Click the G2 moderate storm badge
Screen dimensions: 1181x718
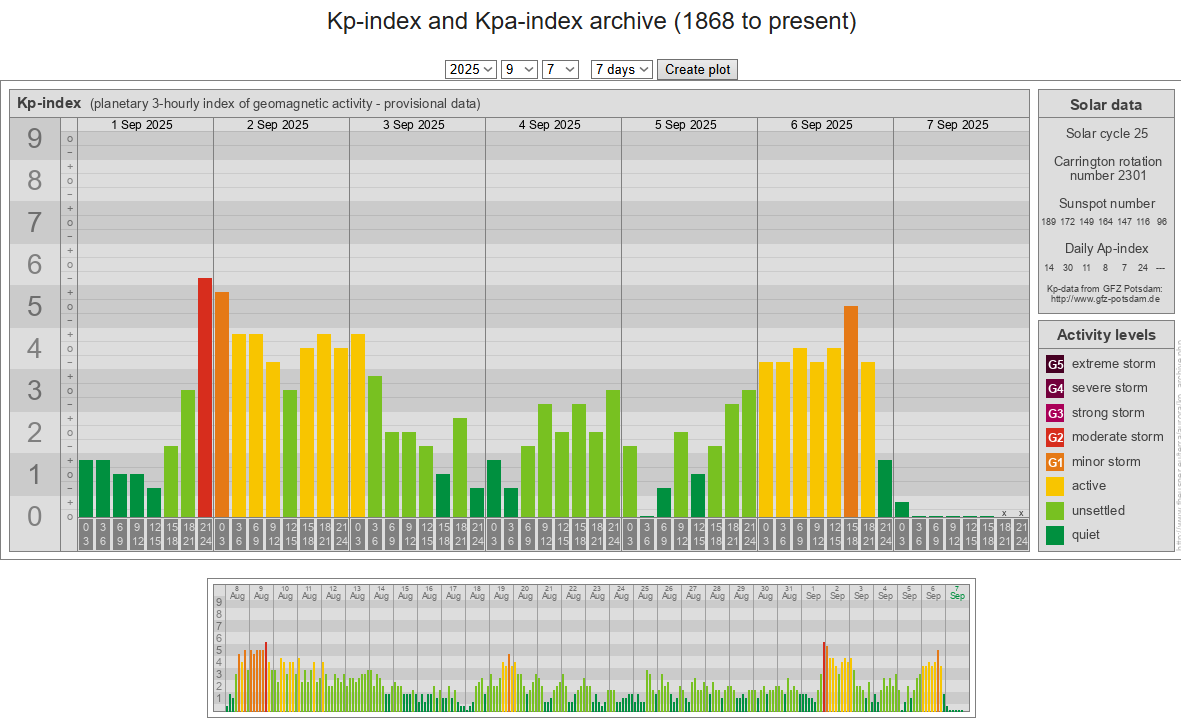point(1055,437)
